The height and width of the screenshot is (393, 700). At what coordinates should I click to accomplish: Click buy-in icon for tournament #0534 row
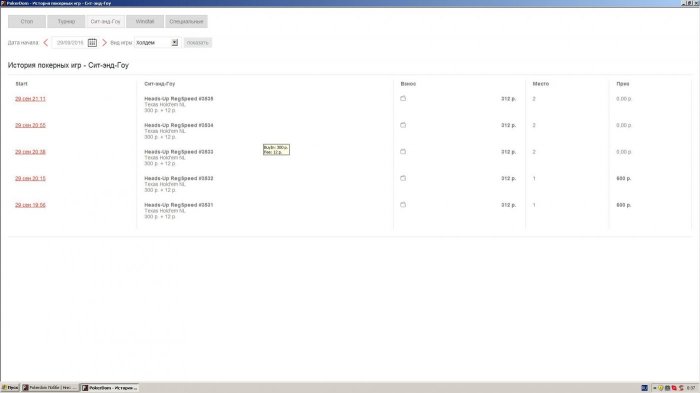click(403, 125)
